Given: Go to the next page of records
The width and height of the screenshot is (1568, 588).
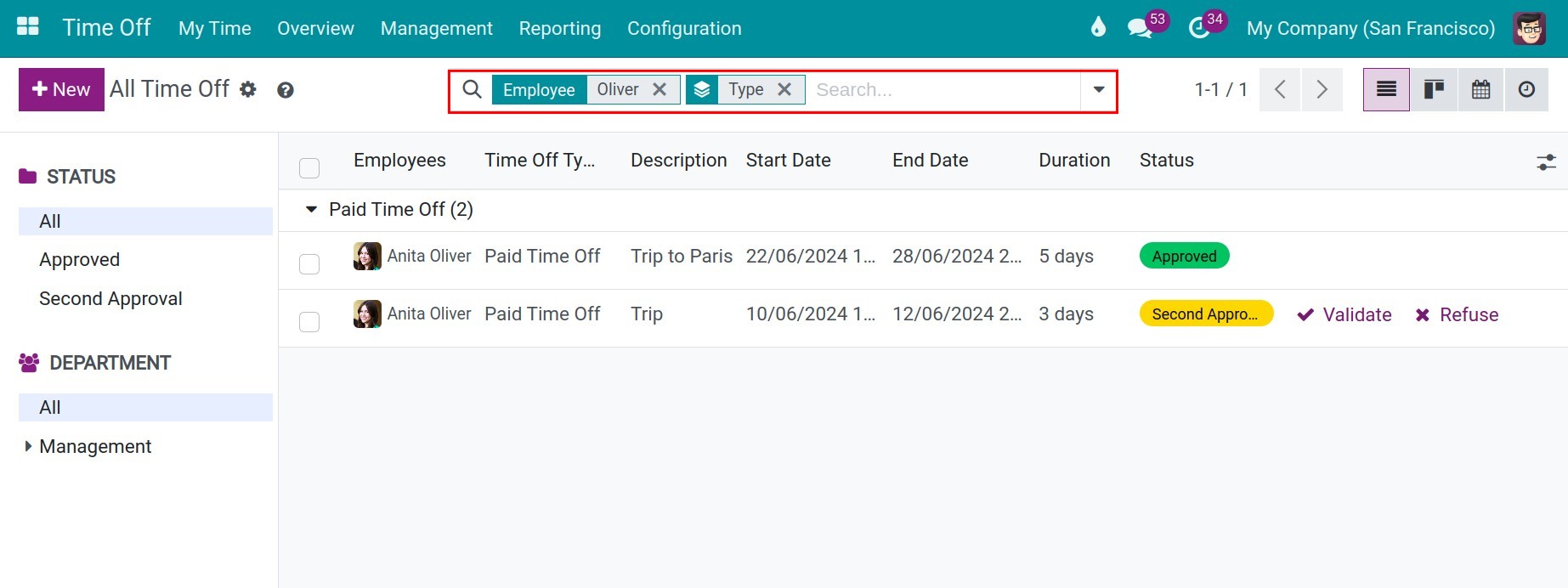Looking at the screenshot, I should tap(1322, 89).
